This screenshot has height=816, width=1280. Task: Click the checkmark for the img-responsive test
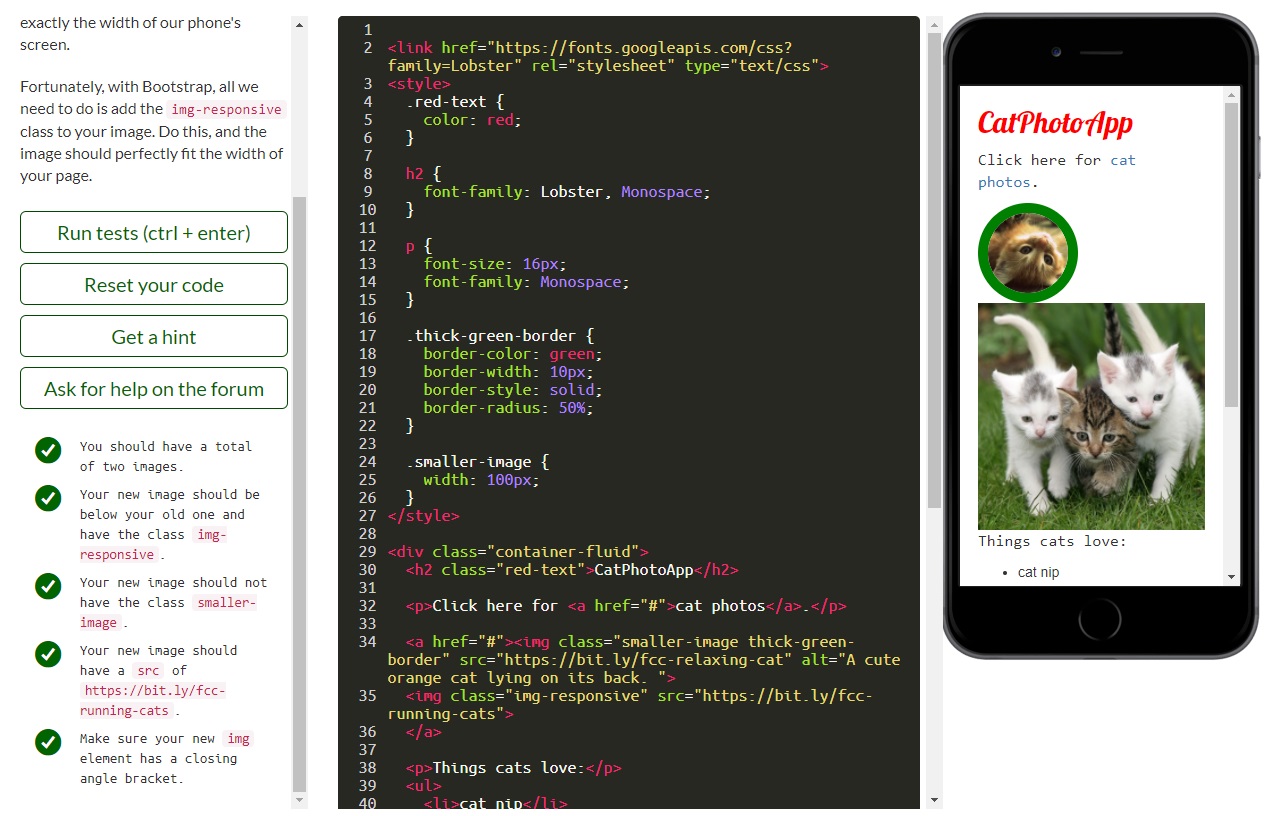pyautogui.click(x=48, y=498)
